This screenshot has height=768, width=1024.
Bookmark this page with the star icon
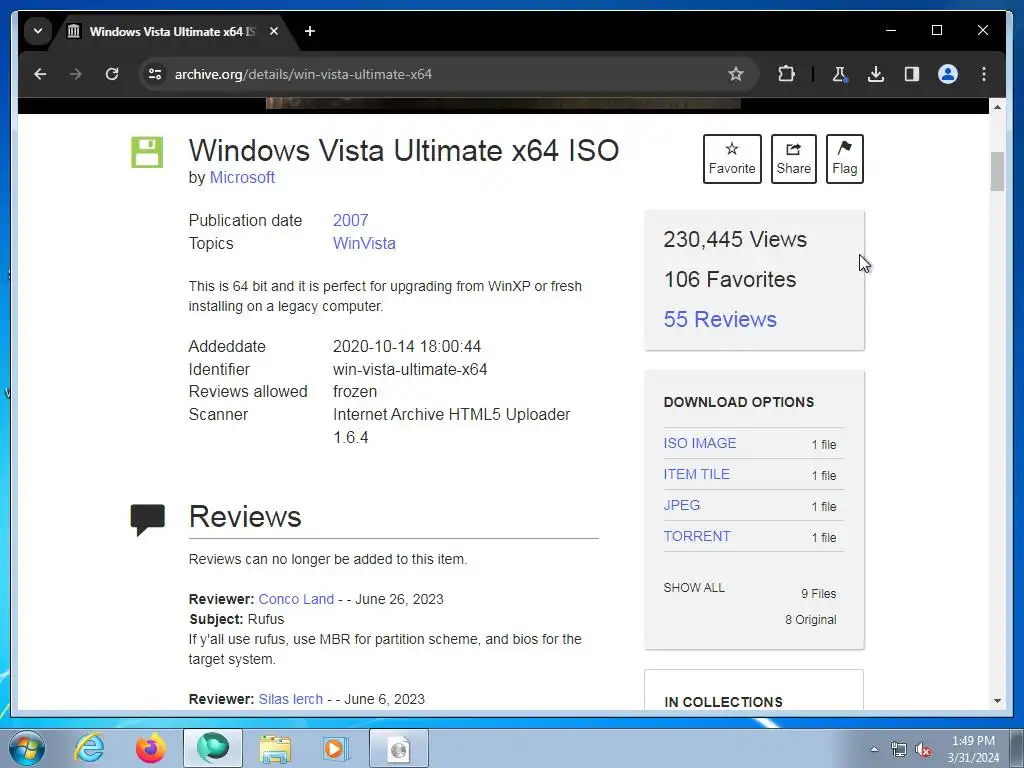(736, 74)
